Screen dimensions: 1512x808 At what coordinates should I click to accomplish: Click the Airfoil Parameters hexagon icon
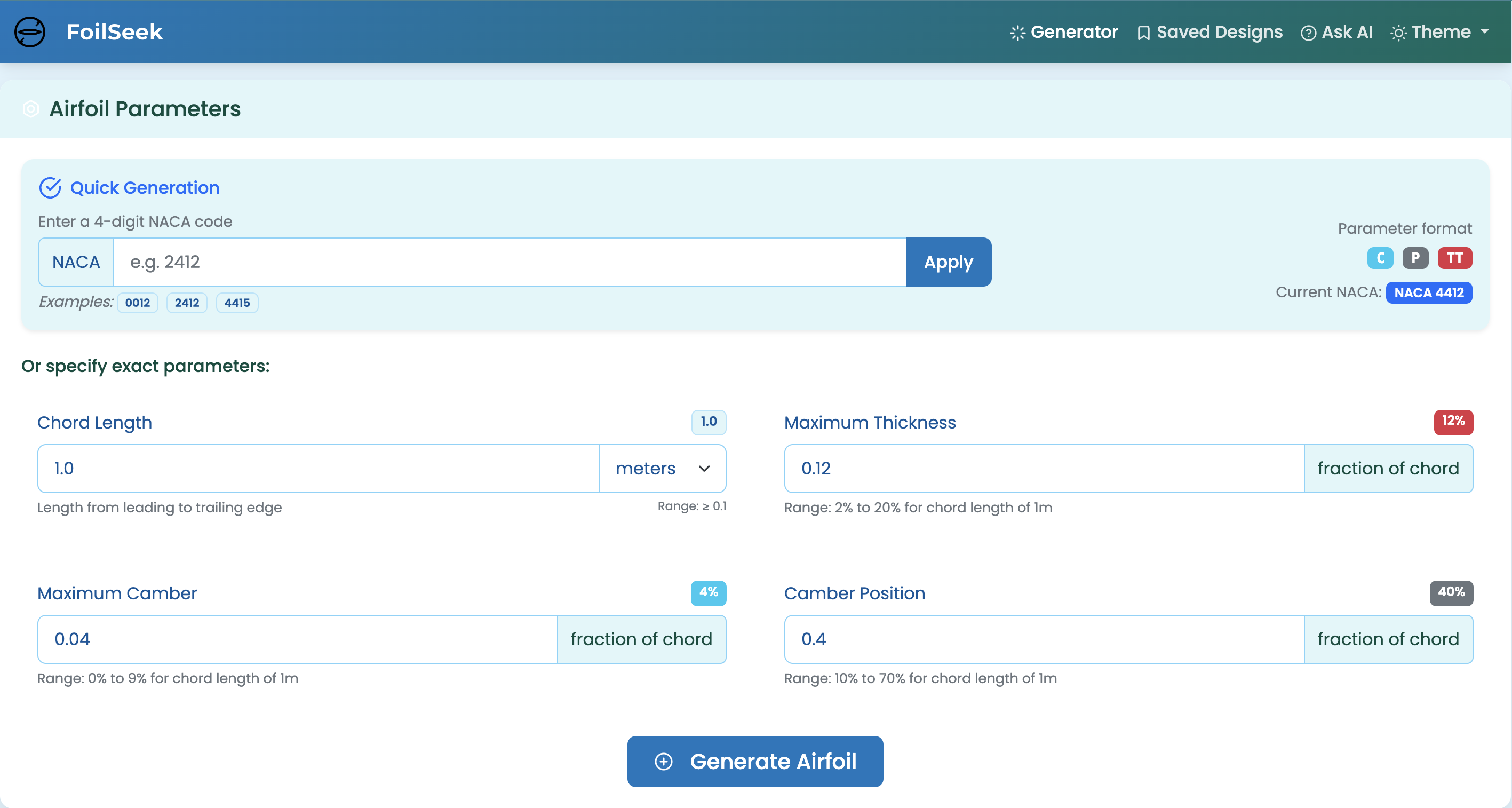coord(30,109)
